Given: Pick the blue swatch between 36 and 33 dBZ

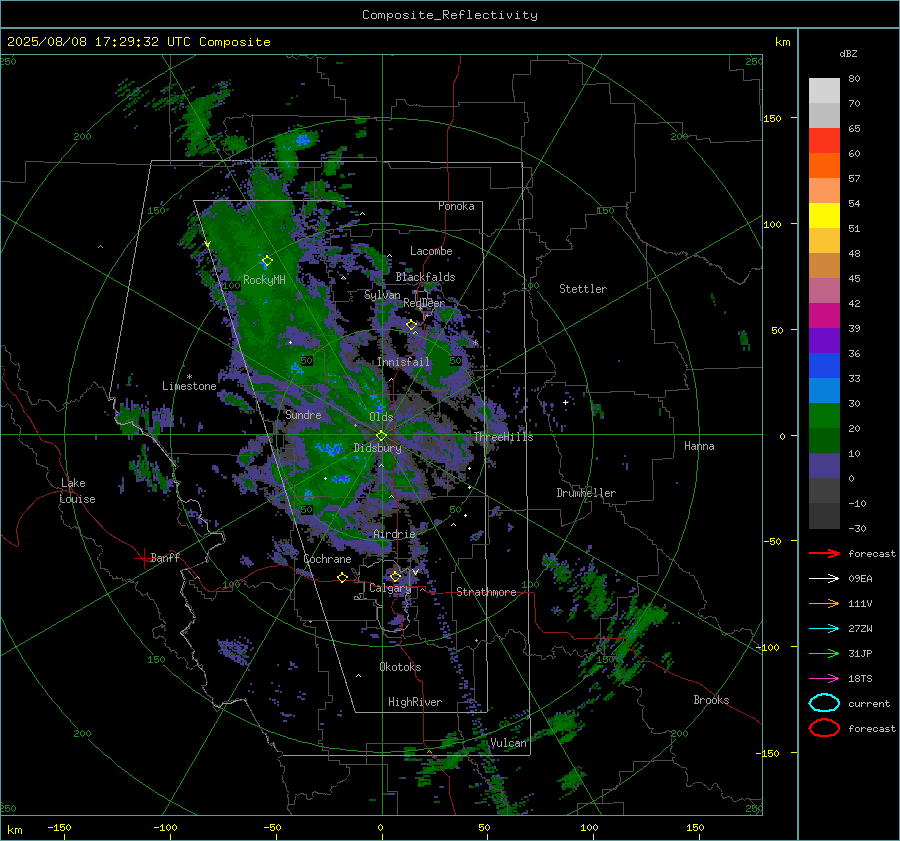Looking at the screenshot, I should 824,365.
